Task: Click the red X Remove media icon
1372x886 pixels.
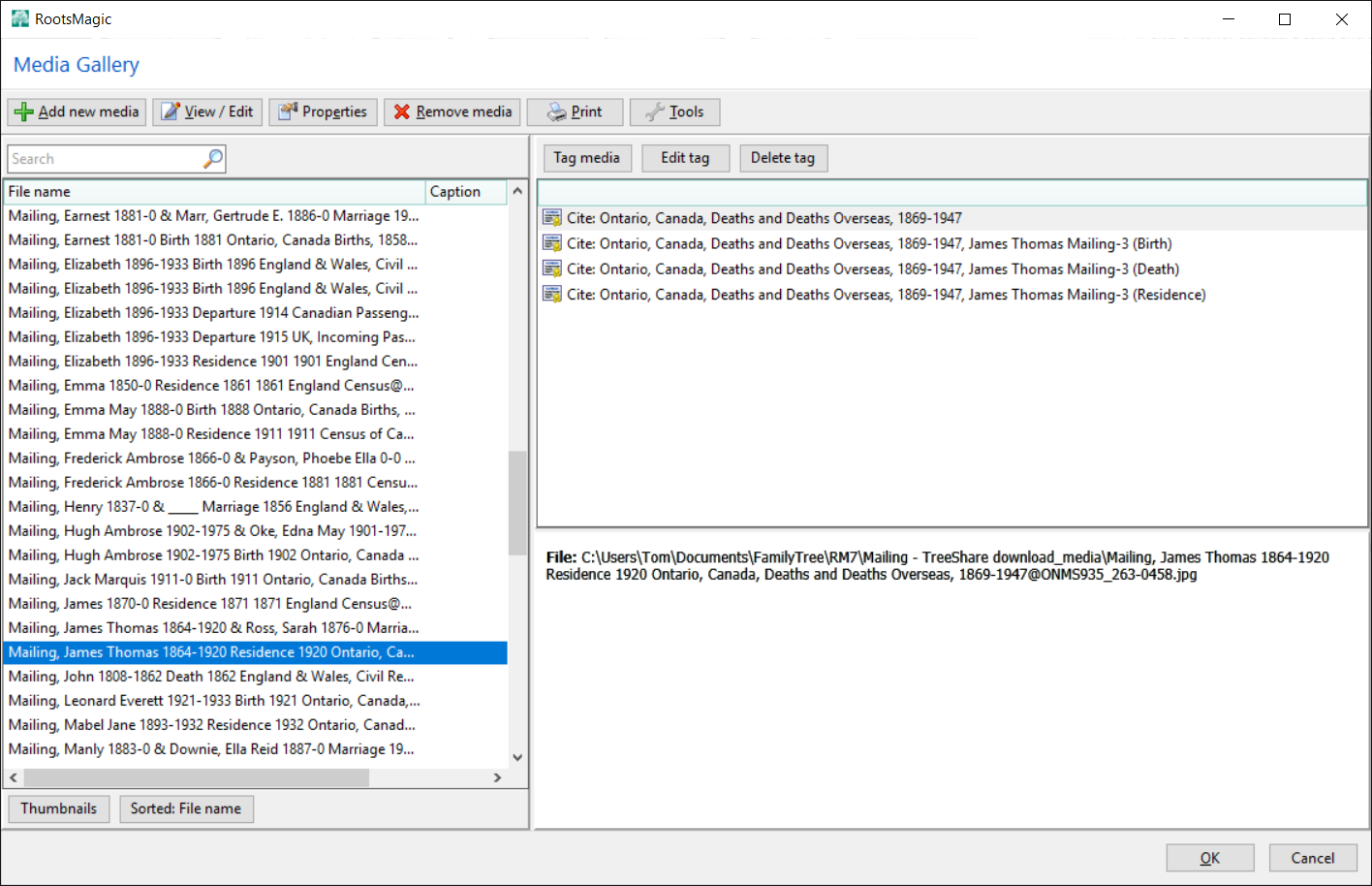Action: click(402, 112)
